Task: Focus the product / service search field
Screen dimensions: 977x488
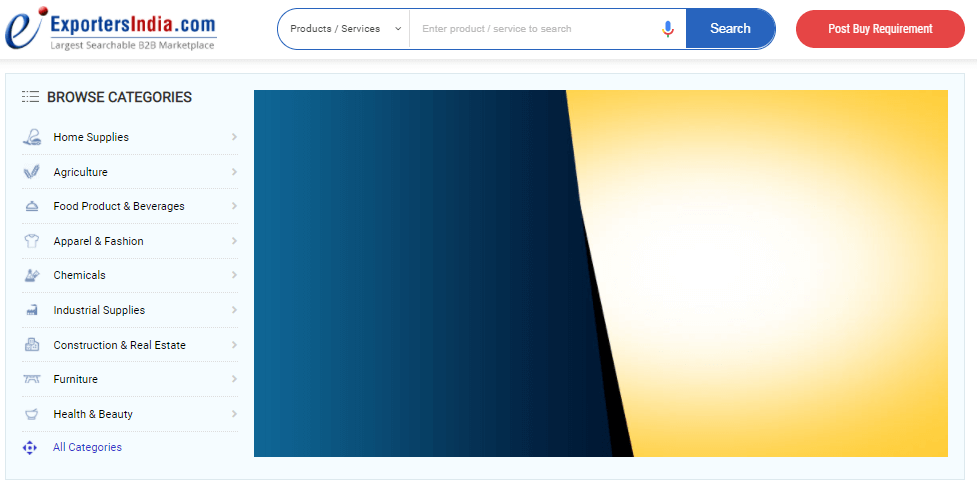Action: click(535, 29)
